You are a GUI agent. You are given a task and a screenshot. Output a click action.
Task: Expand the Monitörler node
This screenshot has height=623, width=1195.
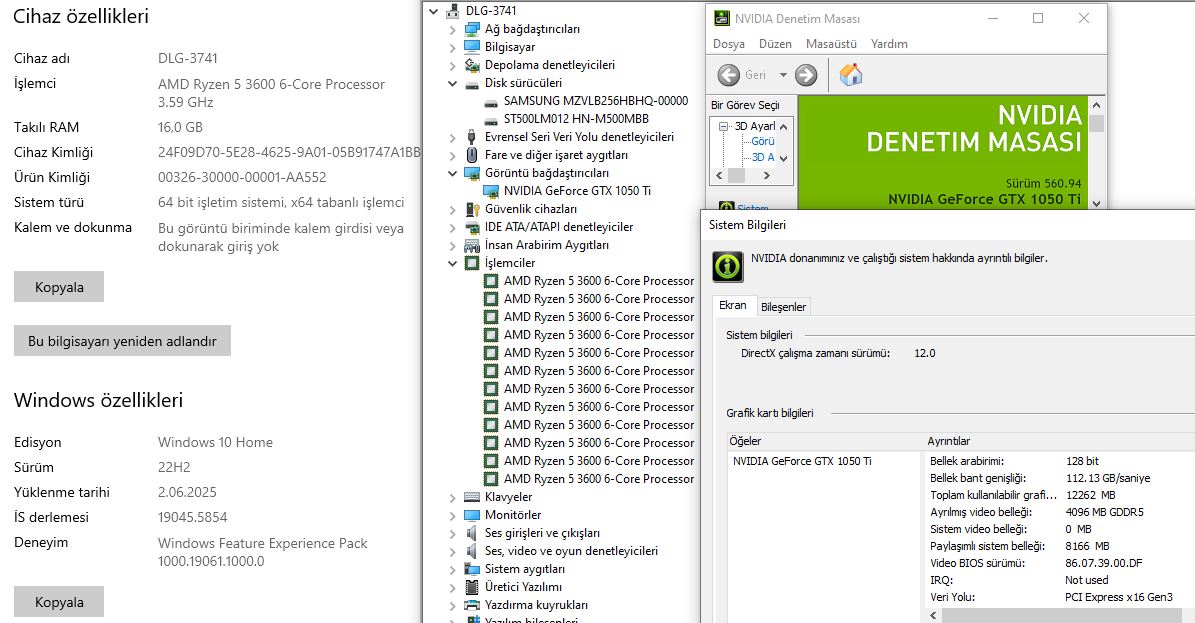tap(453, 515)
